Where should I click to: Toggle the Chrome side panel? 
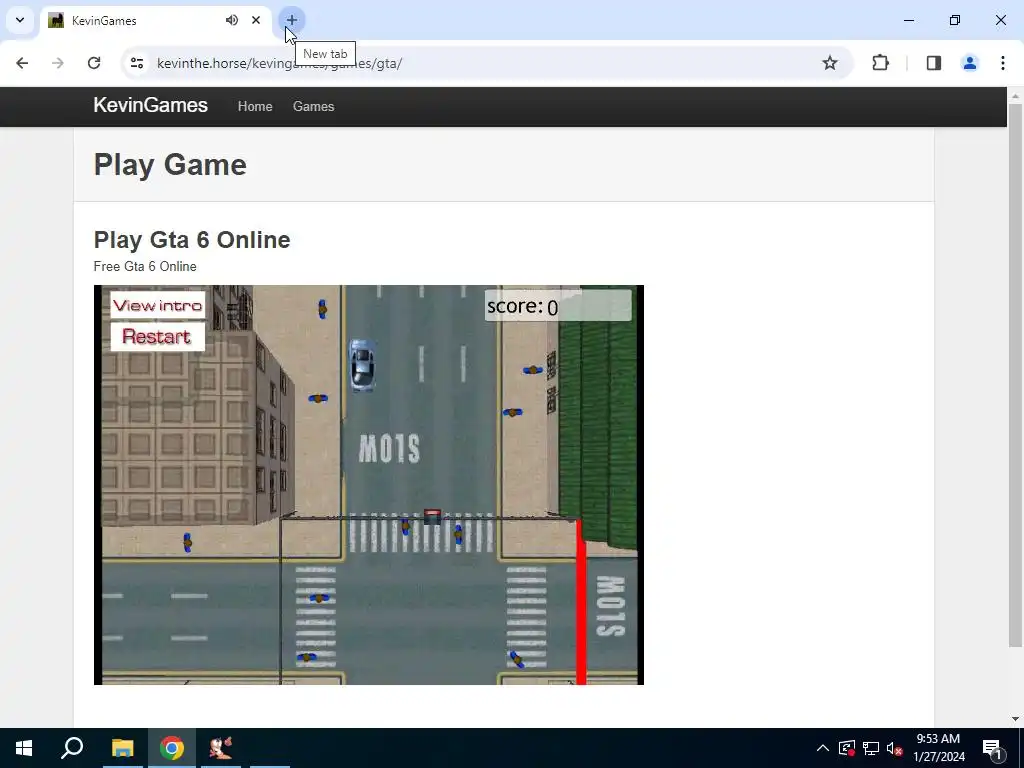934,63
